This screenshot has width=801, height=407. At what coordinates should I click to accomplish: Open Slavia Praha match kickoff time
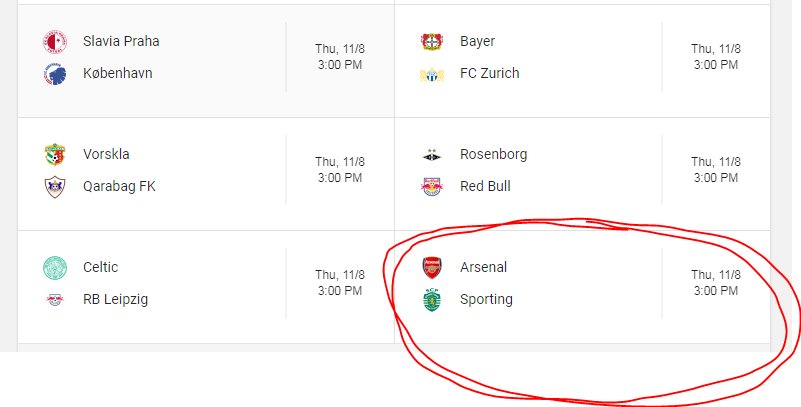340,57
